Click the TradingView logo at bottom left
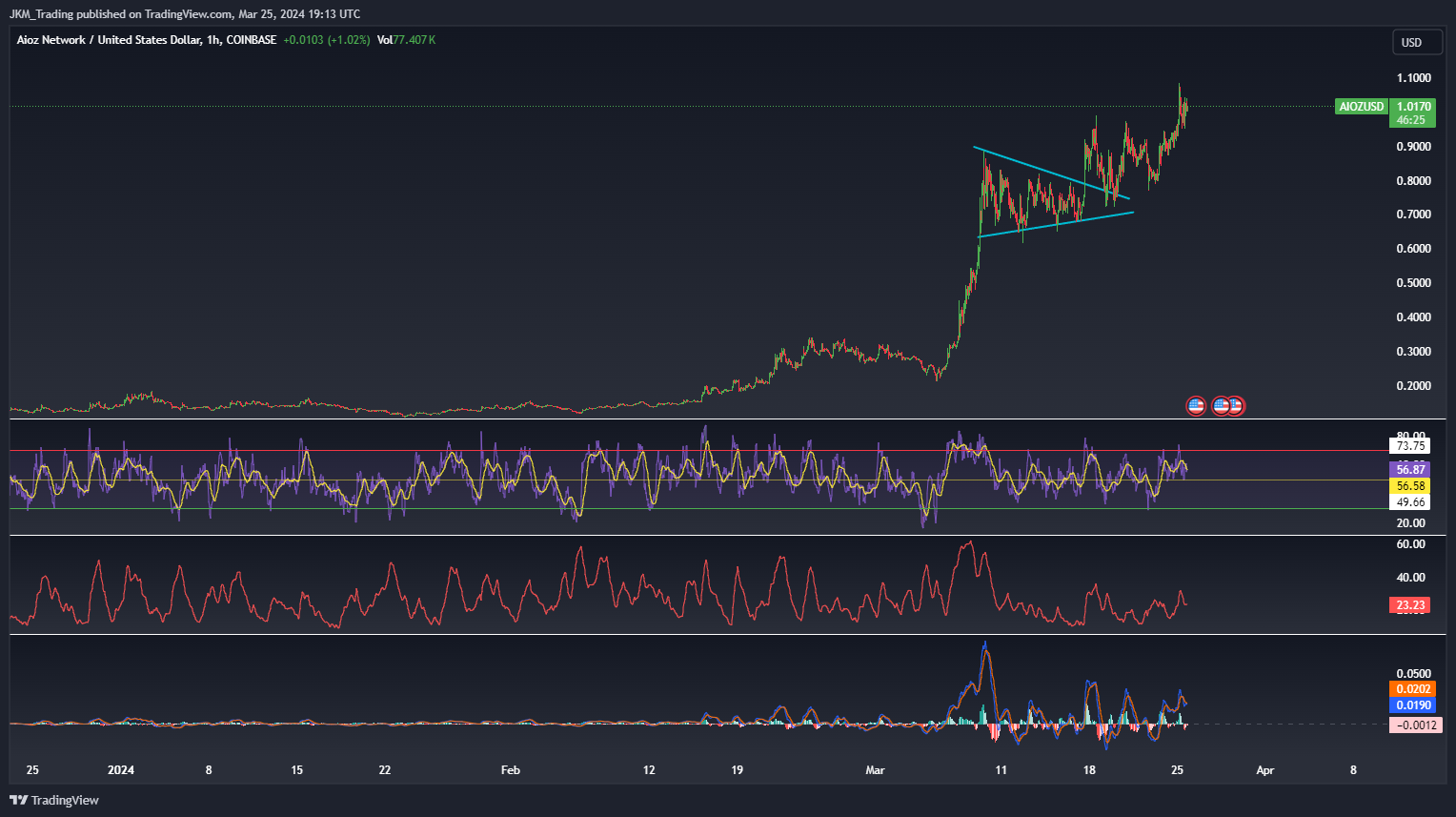The width and height of the screenshot is (1456, 817). click(x=54, y=800)
